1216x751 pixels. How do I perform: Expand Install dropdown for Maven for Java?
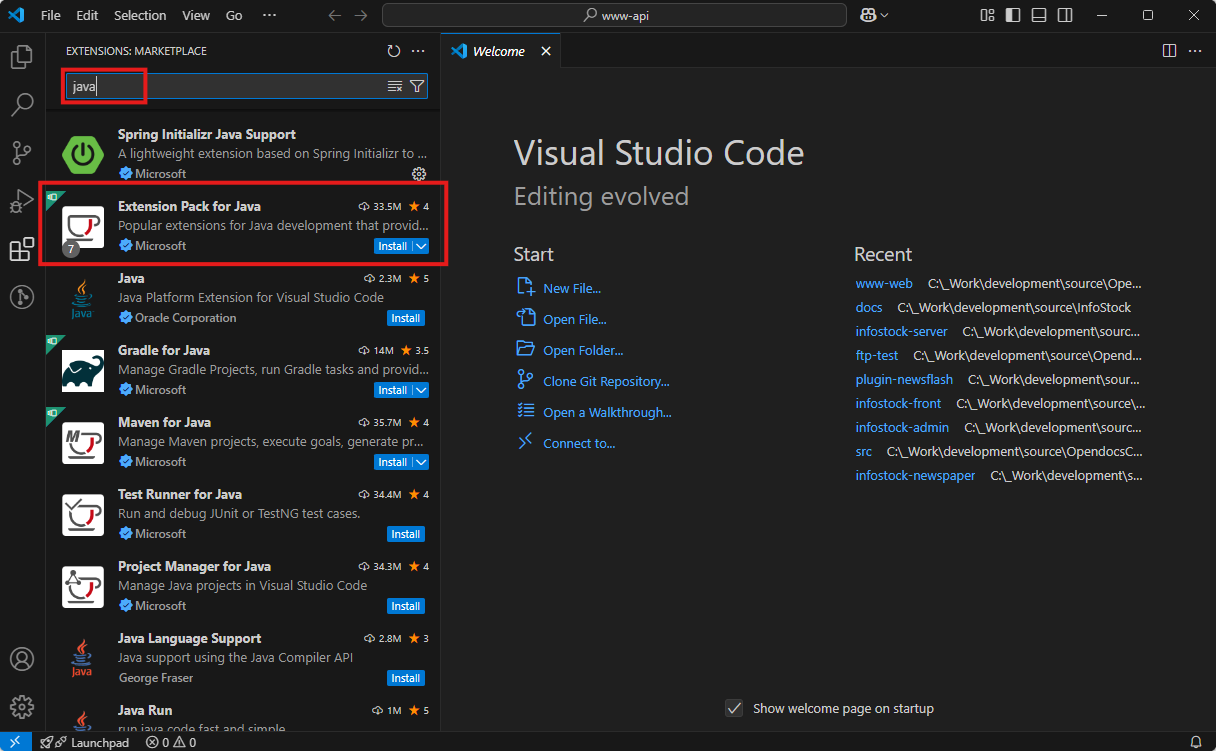[421, 462]
